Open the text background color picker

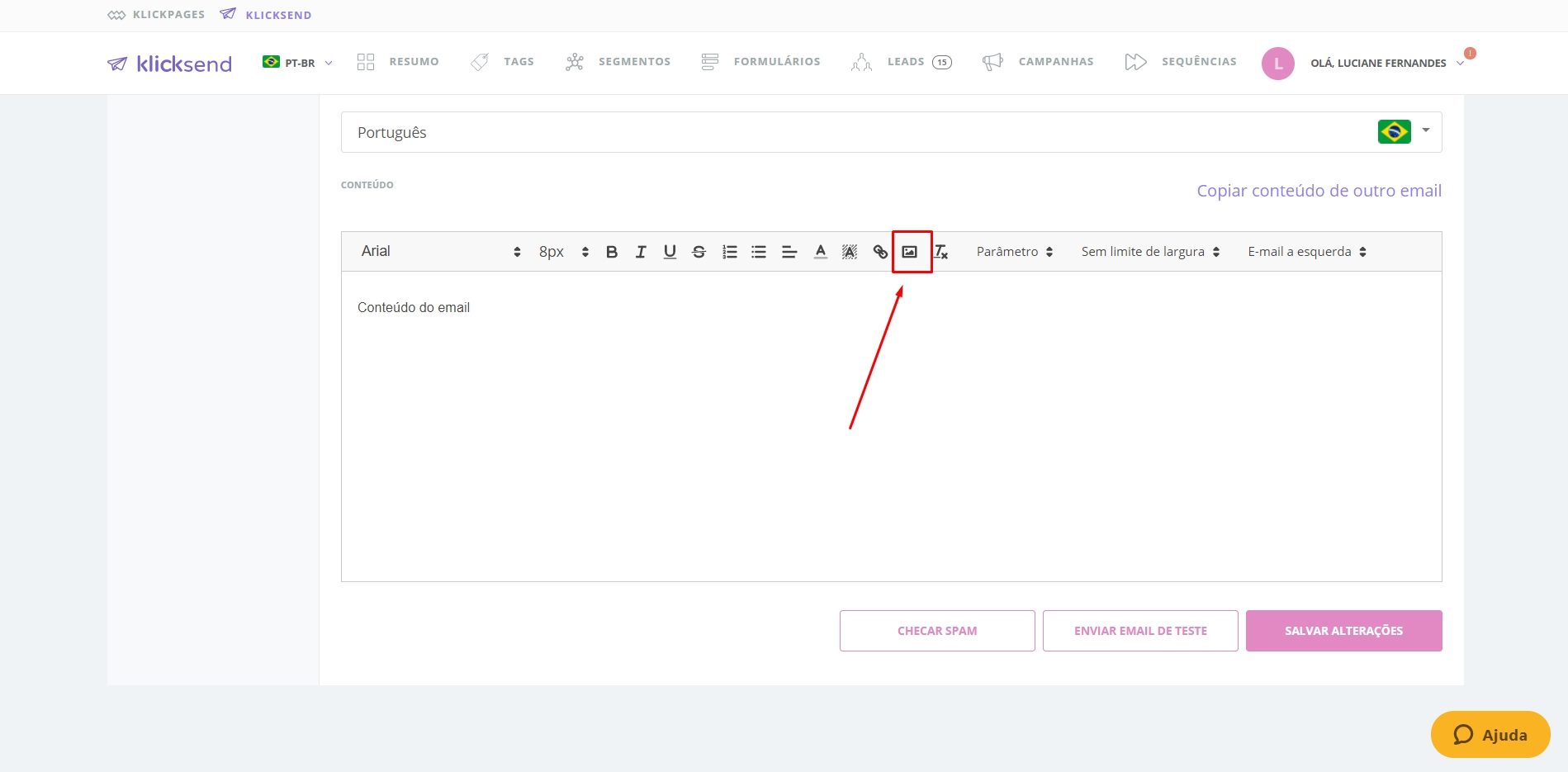tap(850, 252)
